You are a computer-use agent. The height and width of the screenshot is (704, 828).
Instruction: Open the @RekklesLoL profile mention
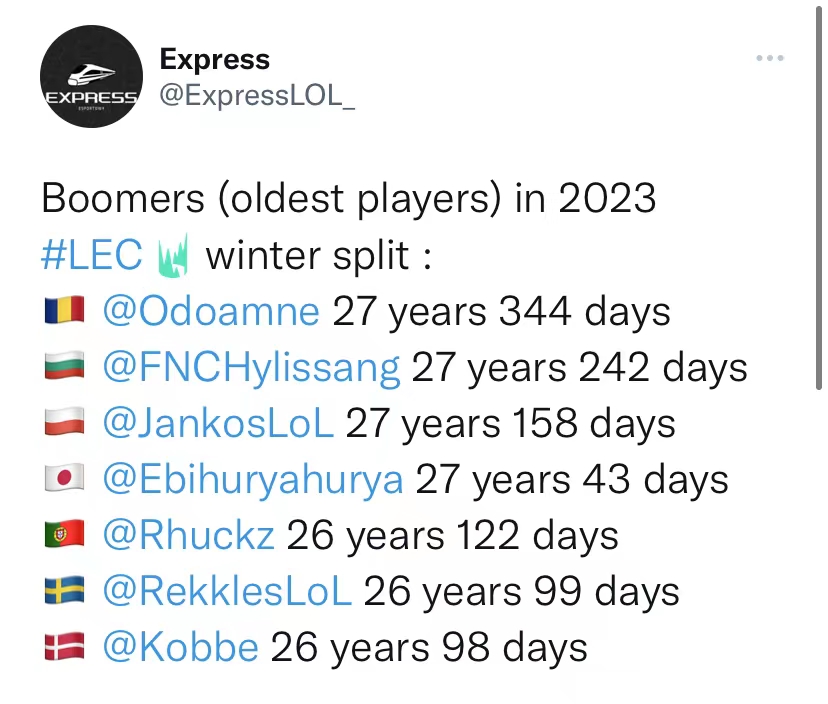tap(227, 590)
